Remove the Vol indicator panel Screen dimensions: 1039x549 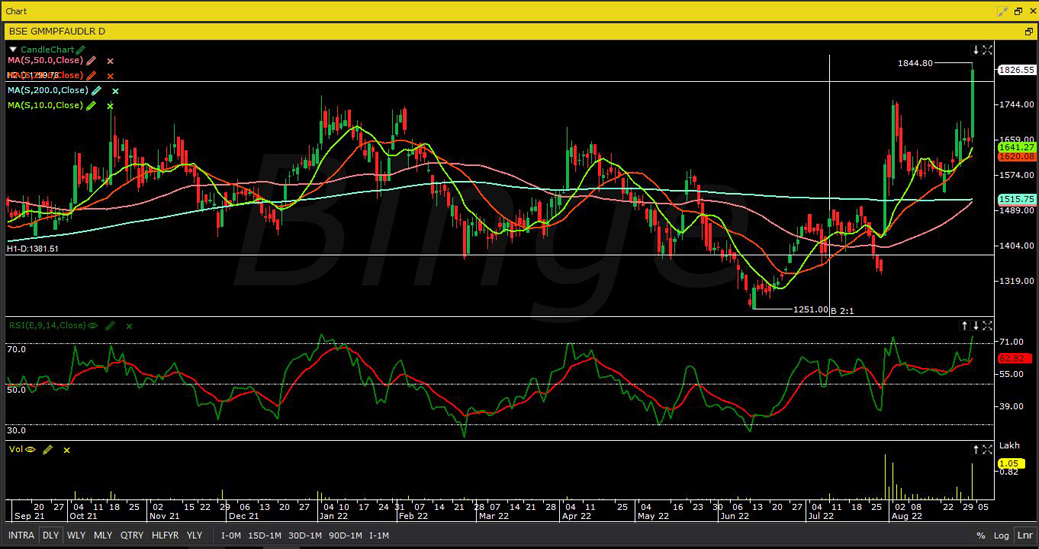pos(66,450)
